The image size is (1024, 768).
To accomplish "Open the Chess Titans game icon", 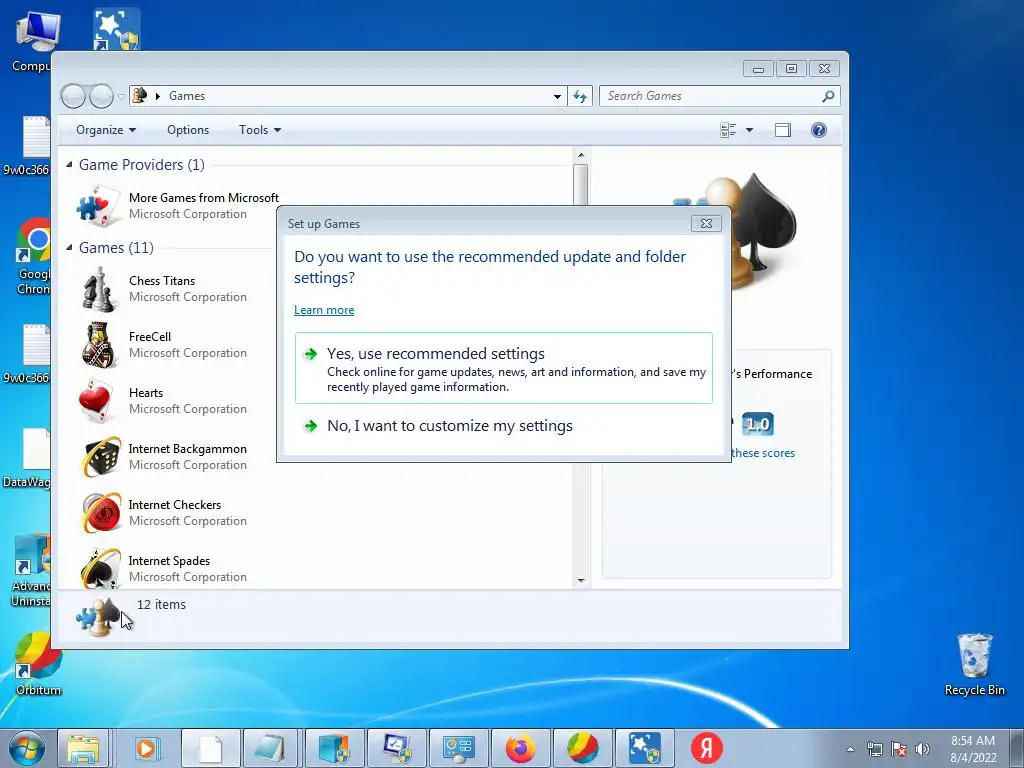I will pyautogui.click(x=99, y=289).
